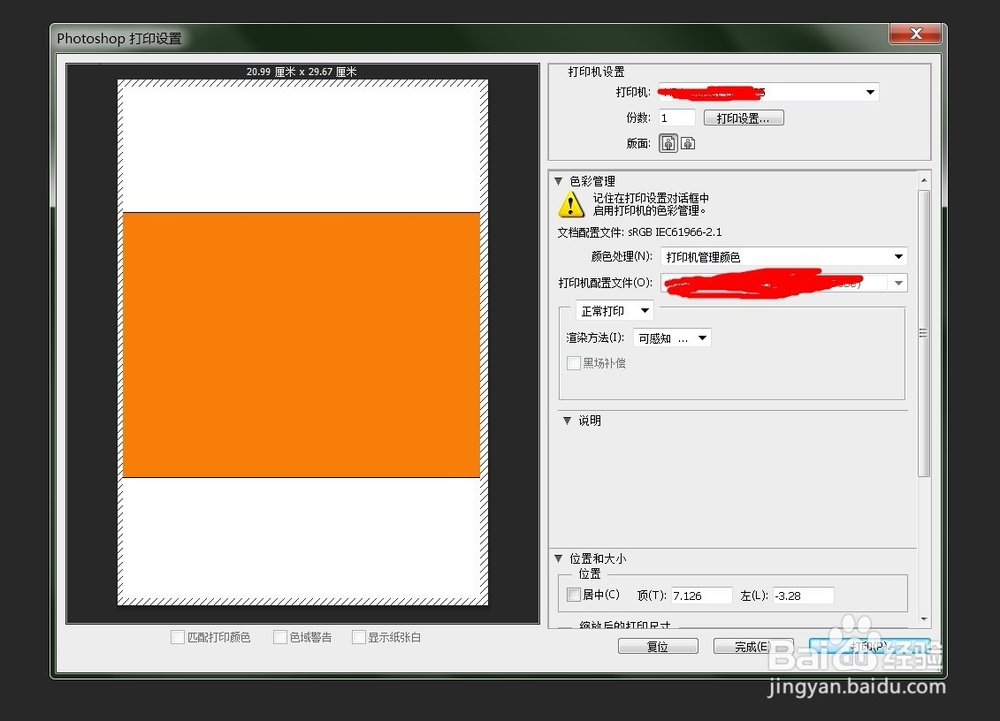Image resolution: width=1000 pixels, height=721 pixels.
Task: Open the 渲染方法(I) dropdown
Action: tap(672, 338)
